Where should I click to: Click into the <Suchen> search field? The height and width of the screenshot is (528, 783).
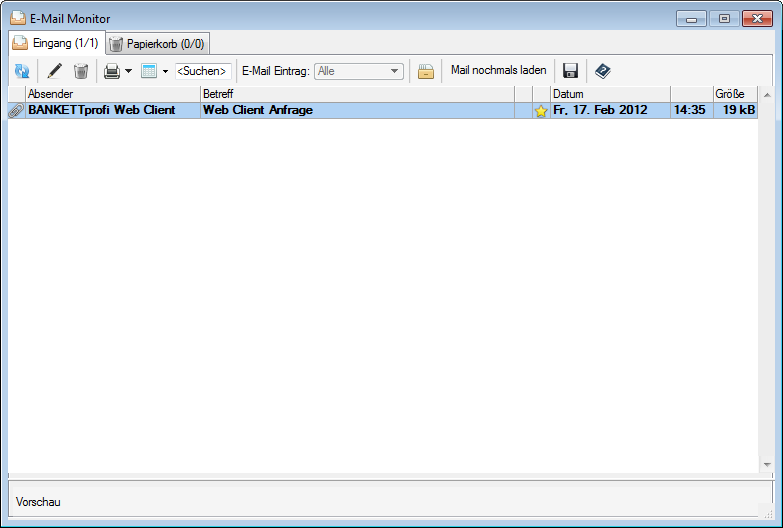click(203, 71)
